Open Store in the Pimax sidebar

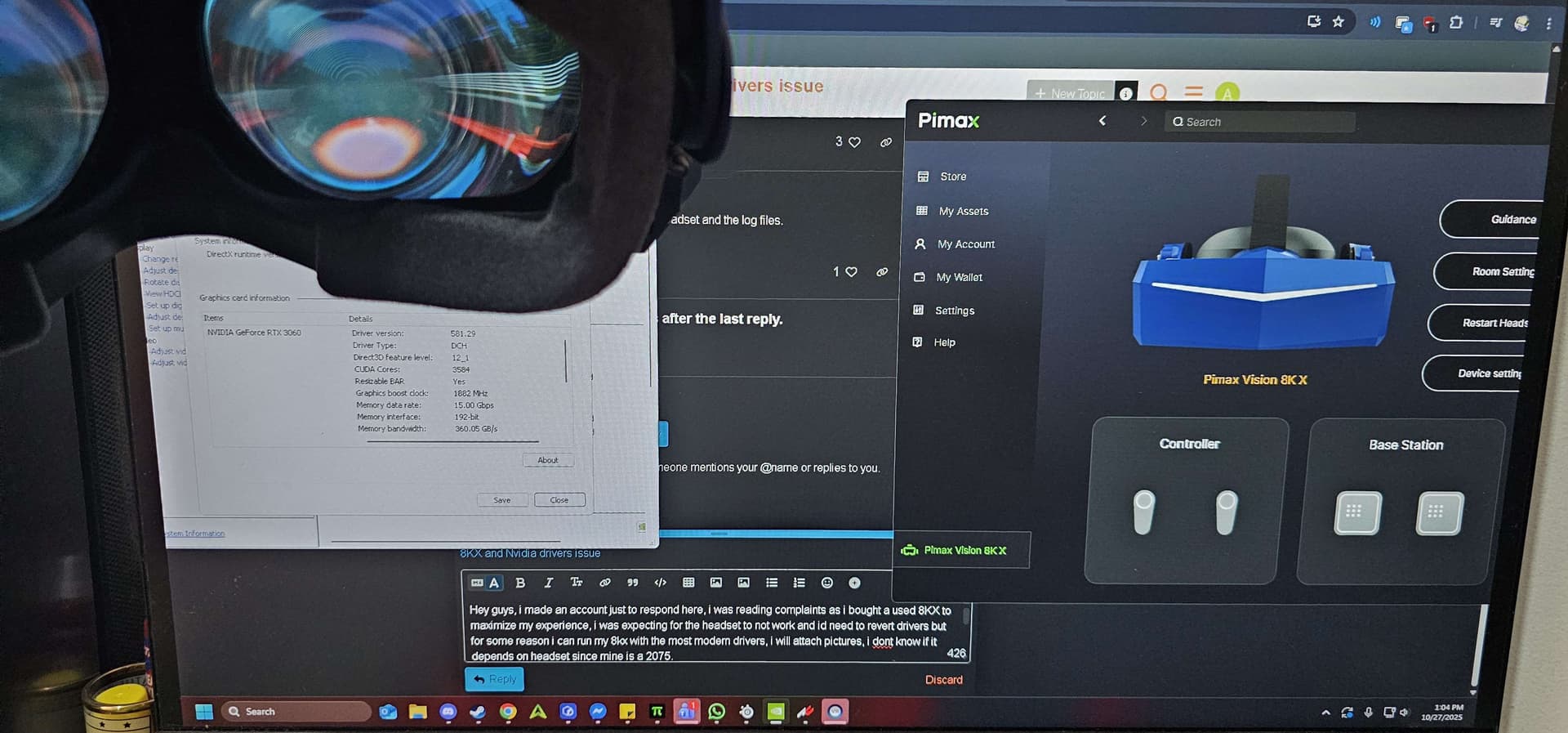(x=952, y=177)
